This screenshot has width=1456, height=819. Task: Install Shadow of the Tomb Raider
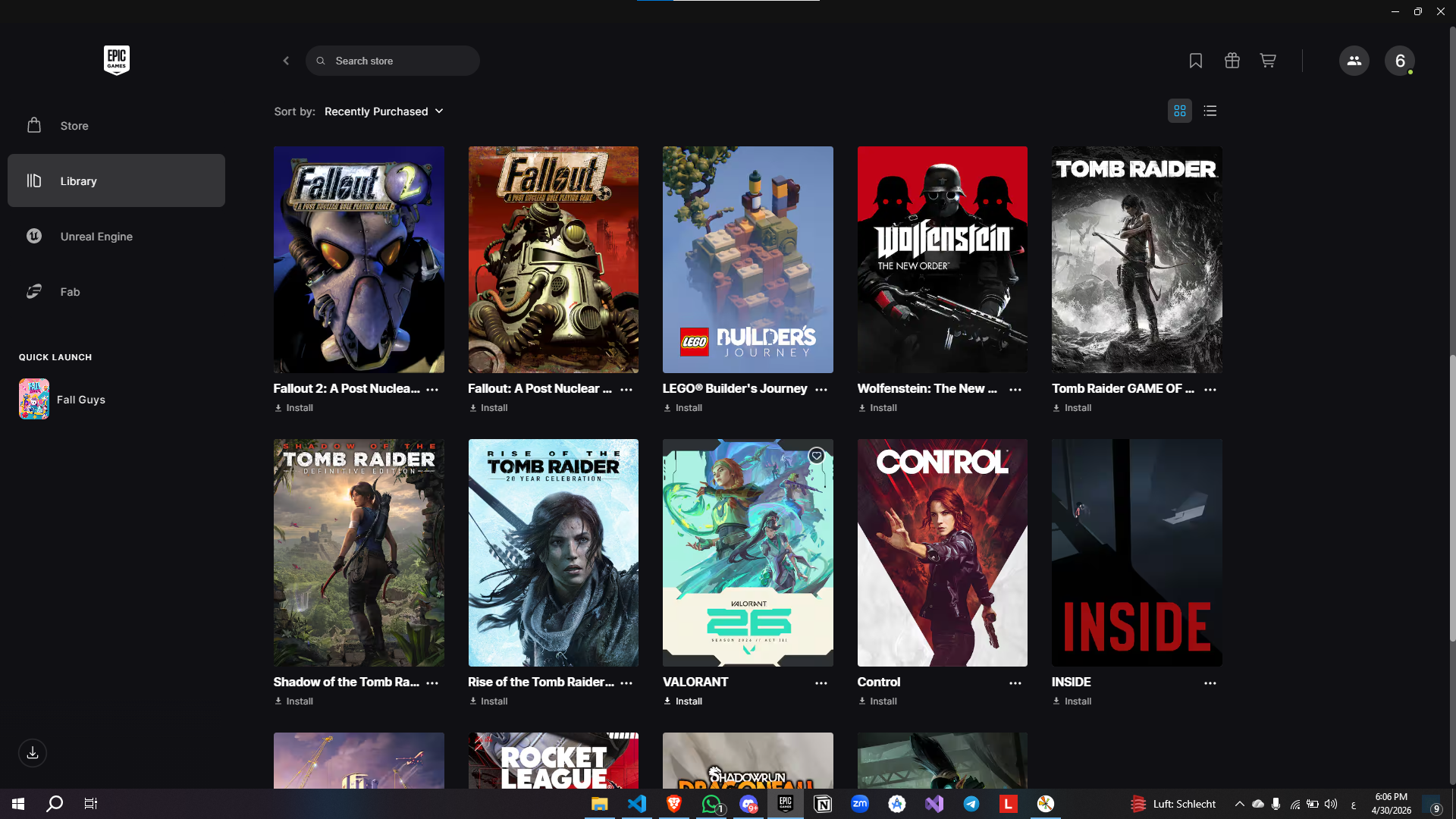[293, 701]
